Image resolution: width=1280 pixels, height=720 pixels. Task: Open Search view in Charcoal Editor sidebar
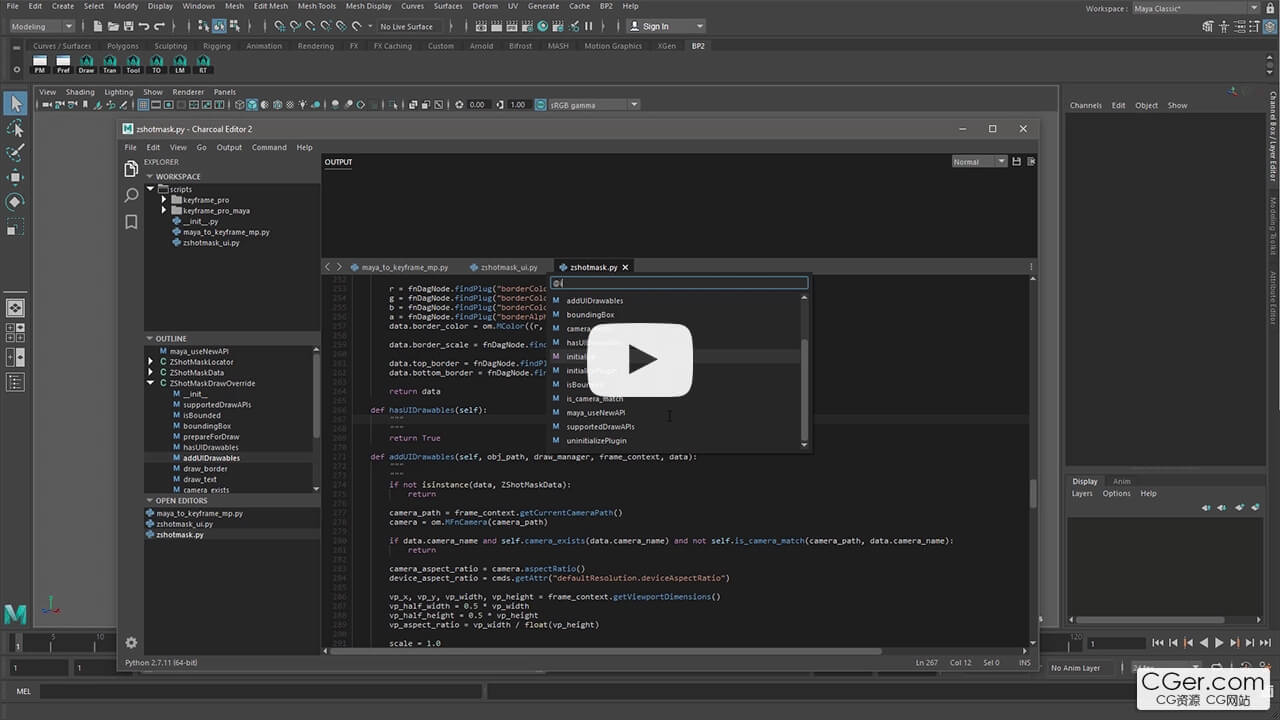131,196
